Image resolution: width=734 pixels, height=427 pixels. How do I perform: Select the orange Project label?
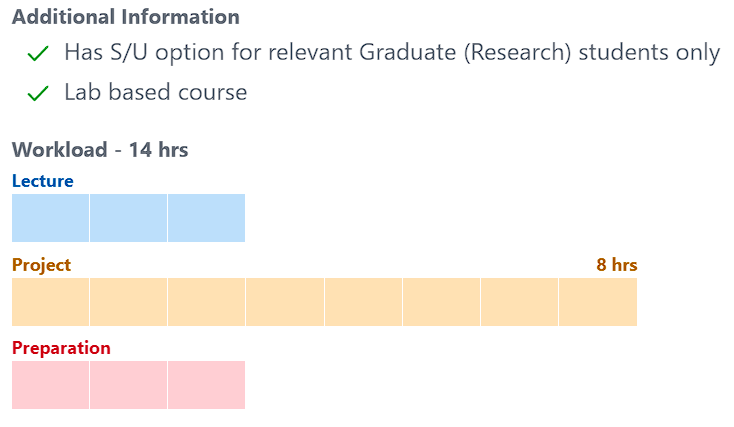pyautogui.click(x=42, y=265)
